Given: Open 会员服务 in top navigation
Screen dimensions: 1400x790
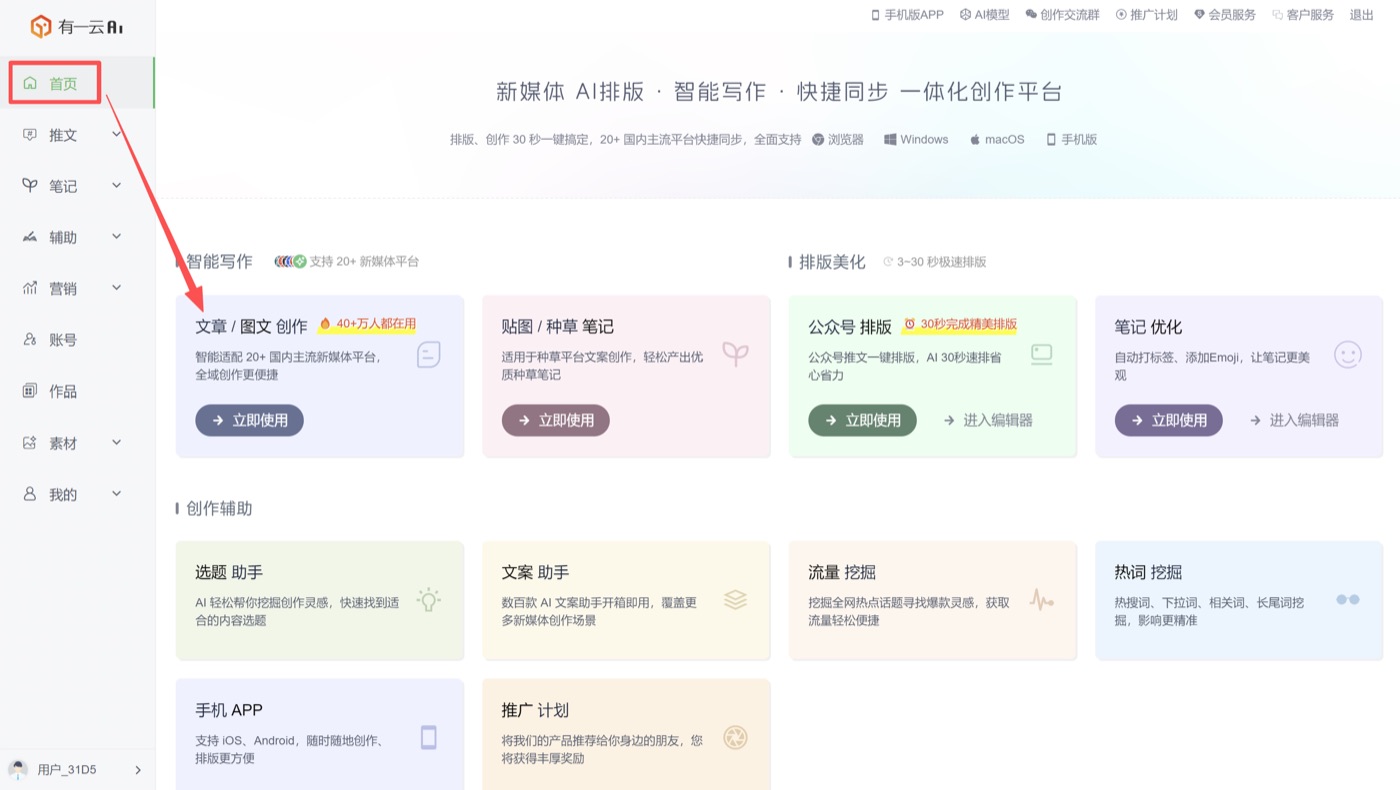Looking at the screenshot, I should pos(1225,15).
